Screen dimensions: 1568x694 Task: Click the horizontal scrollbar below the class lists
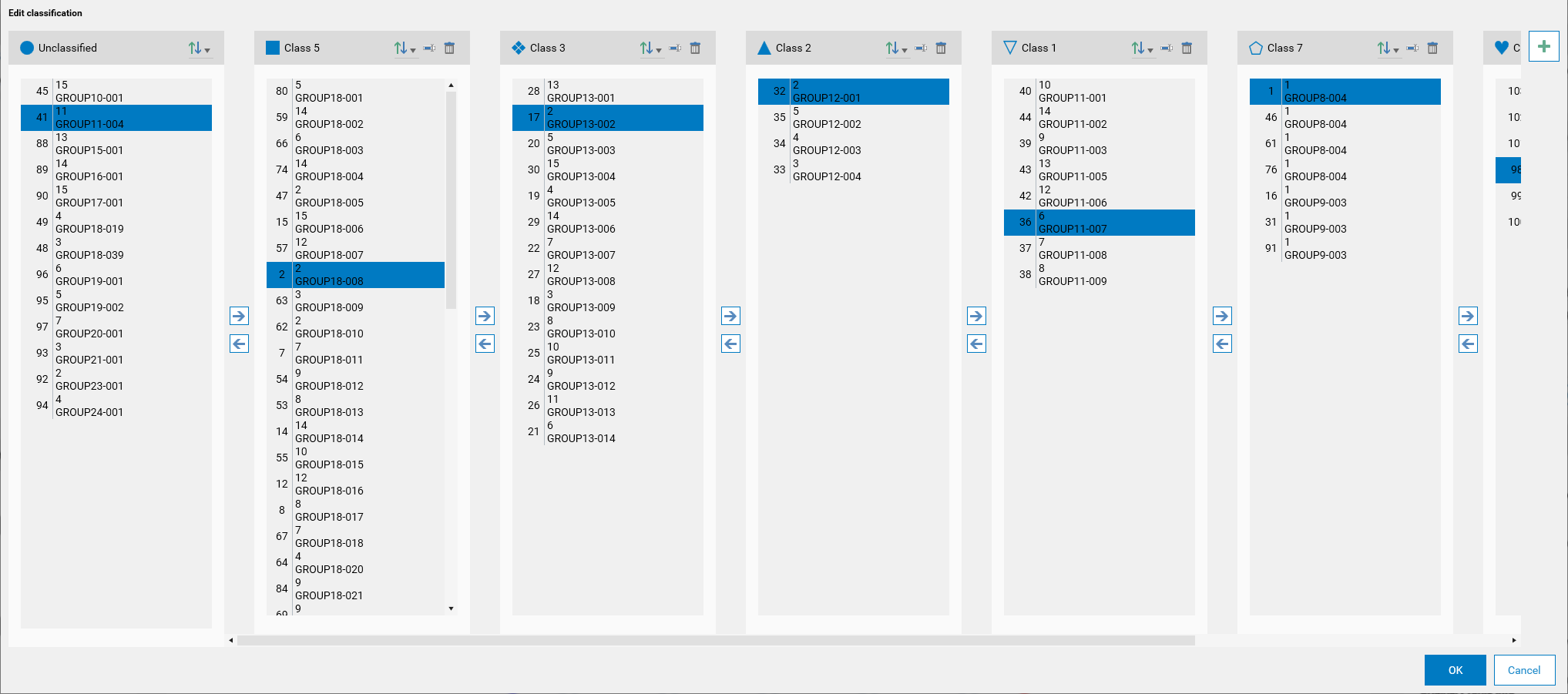pos(715,640)
